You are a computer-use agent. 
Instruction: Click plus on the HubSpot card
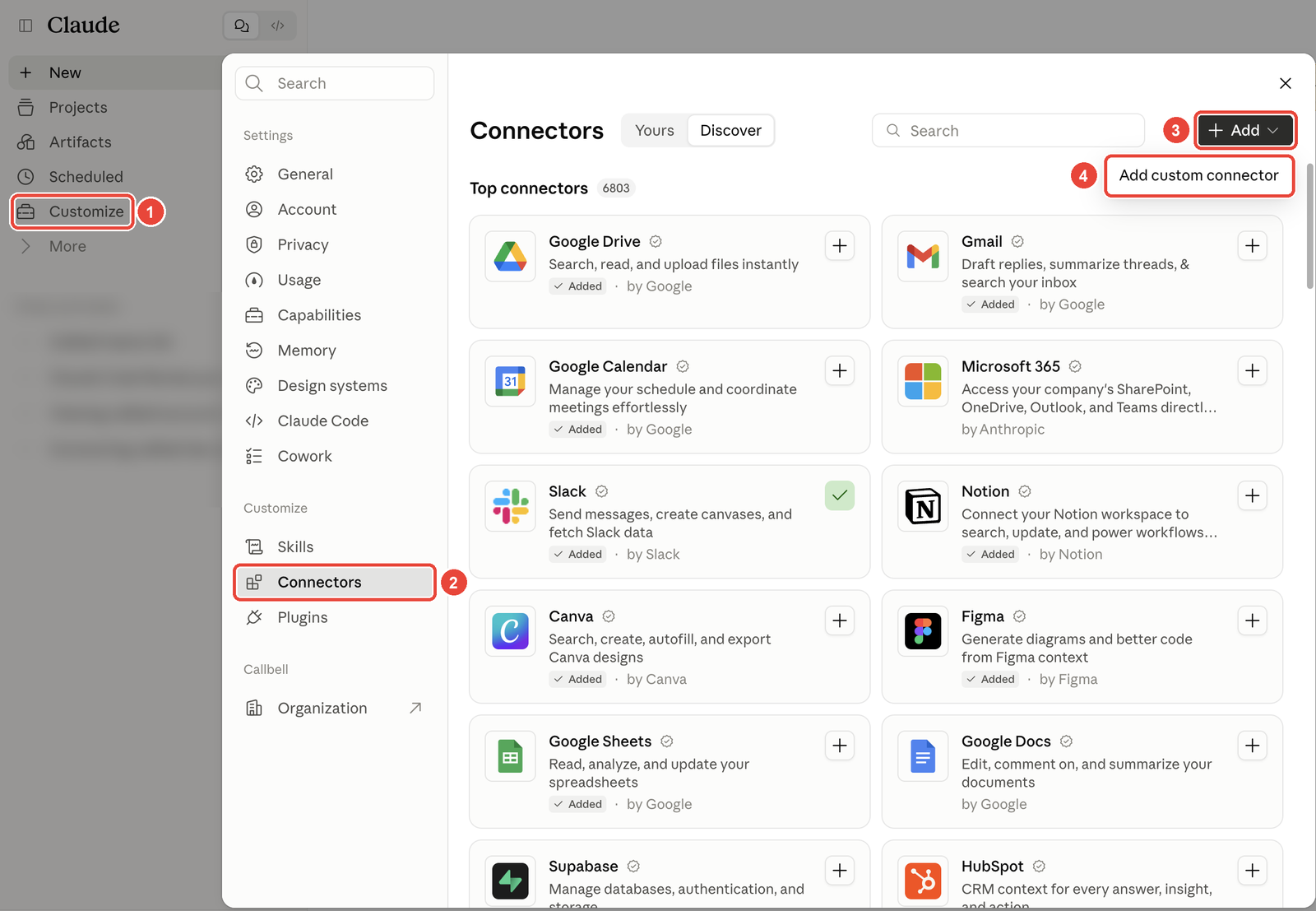tap(1253, 871)
